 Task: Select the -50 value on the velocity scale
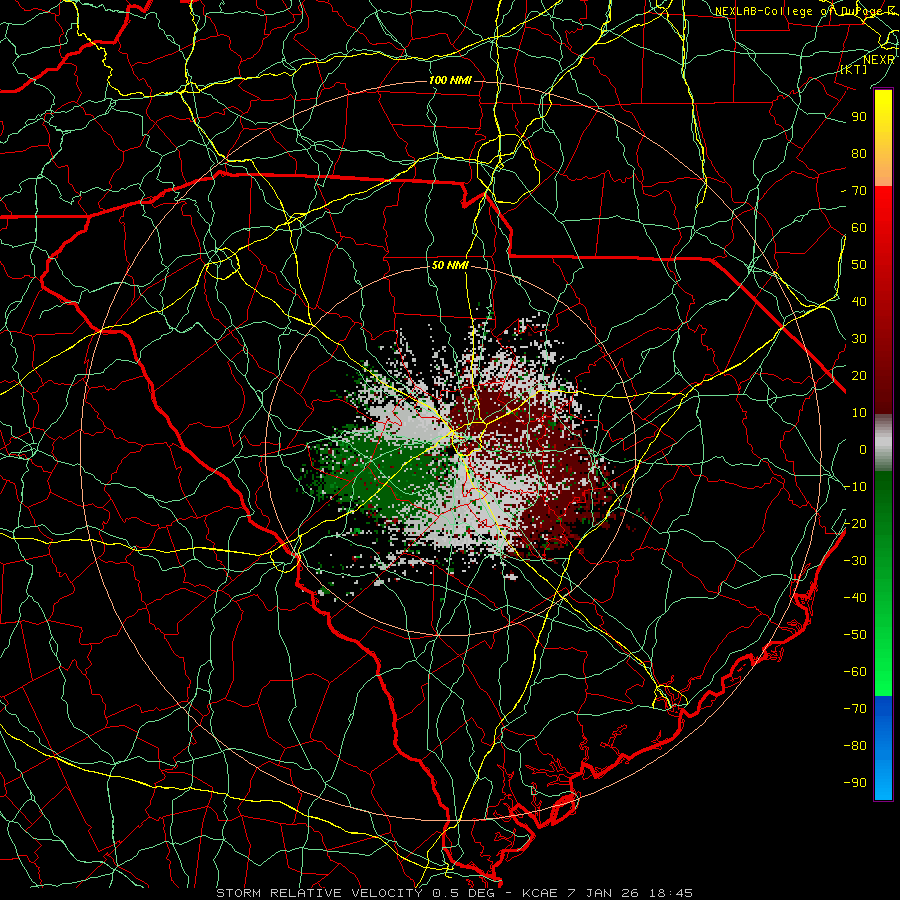[855, 635]
